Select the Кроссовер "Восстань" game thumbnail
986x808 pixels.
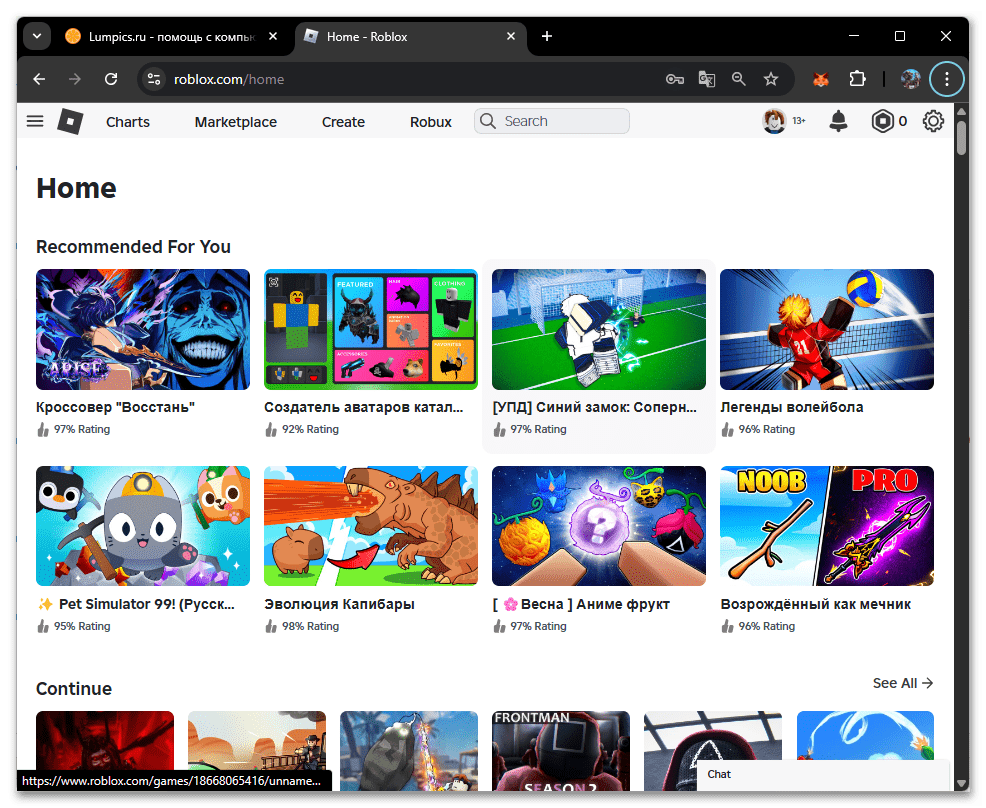pyautogui.click(x=143, y=329)
